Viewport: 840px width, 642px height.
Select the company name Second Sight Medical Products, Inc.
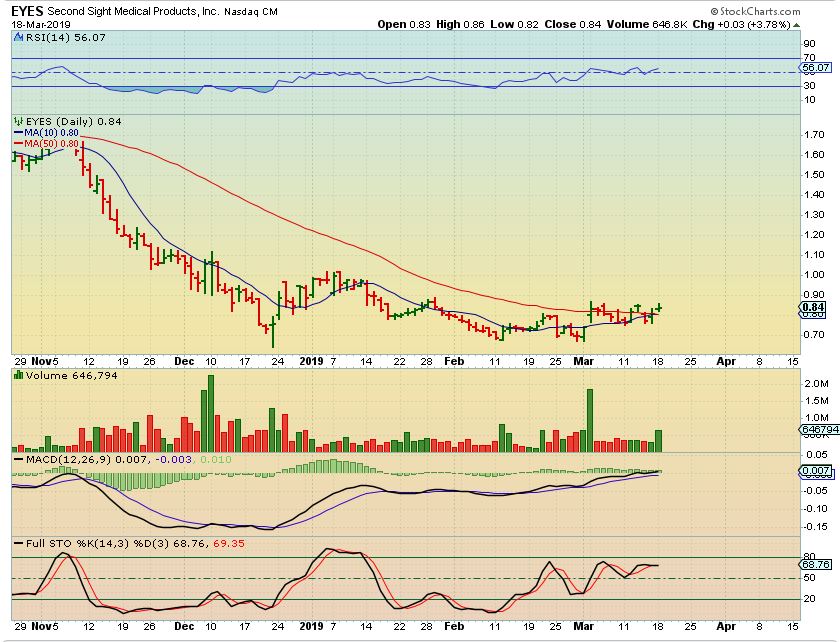133,11
